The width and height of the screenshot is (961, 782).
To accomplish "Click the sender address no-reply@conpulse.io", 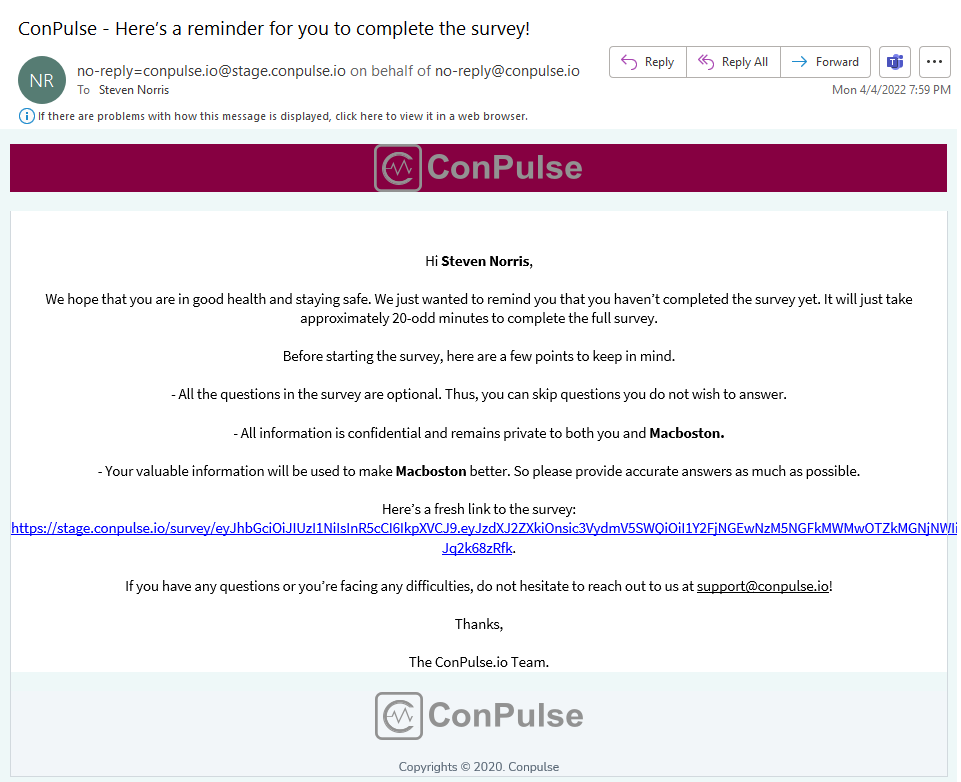I will pyautogui.click(x=507, y=71).
